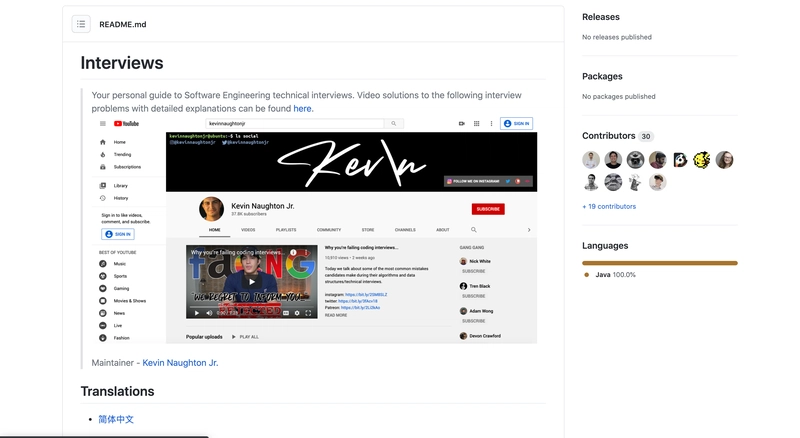
Task: Switch to the CHANNELS channel tab
Action: pyautogui.click(x=405, y=230)
